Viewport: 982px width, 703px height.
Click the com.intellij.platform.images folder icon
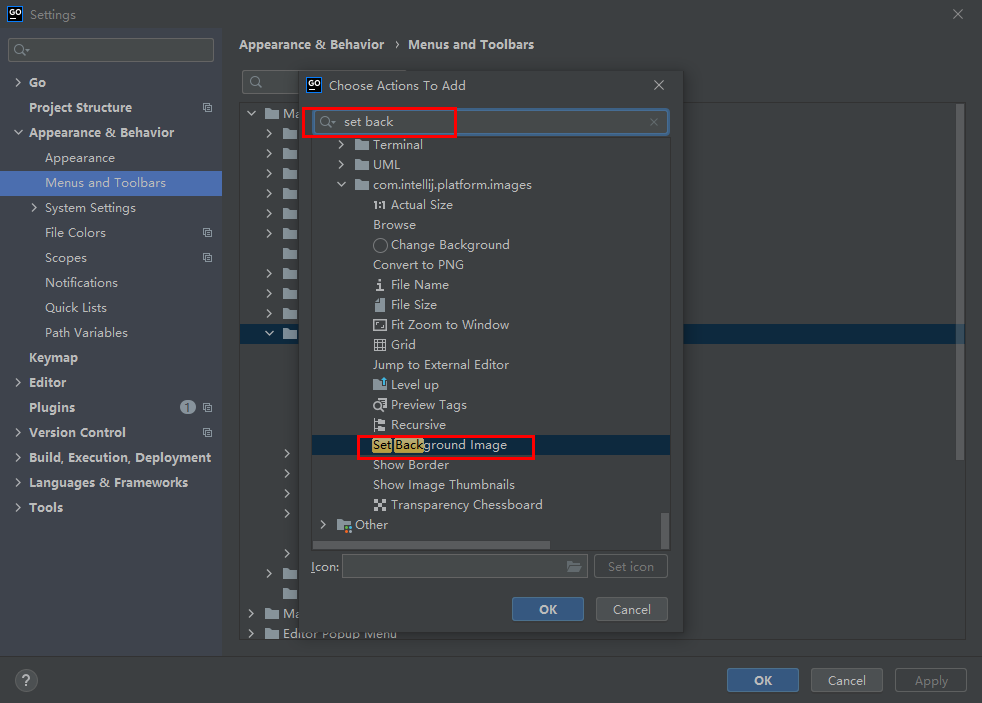point(362,185)
